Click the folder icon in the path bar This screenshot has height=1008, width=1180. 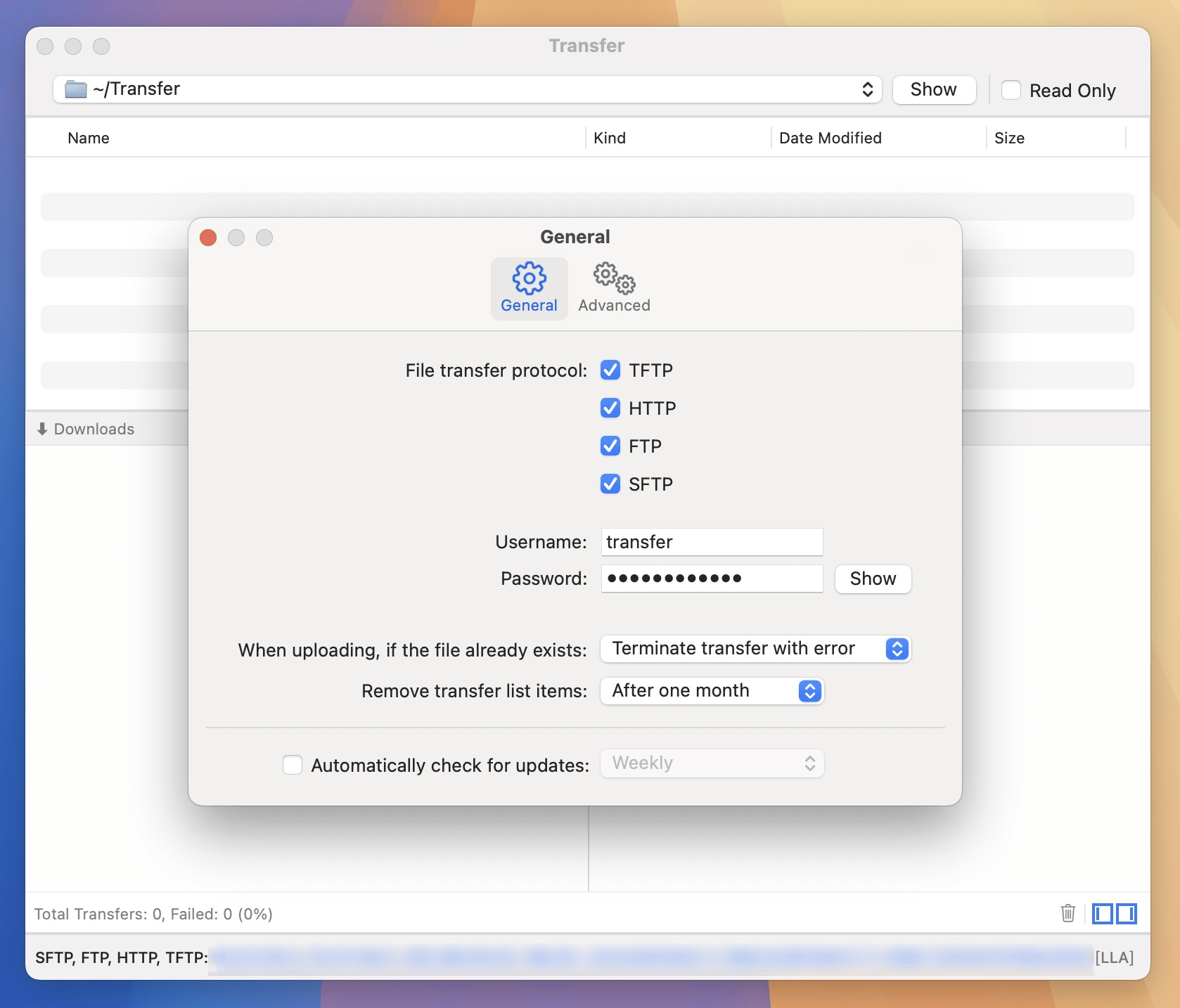tap(74, 89)
